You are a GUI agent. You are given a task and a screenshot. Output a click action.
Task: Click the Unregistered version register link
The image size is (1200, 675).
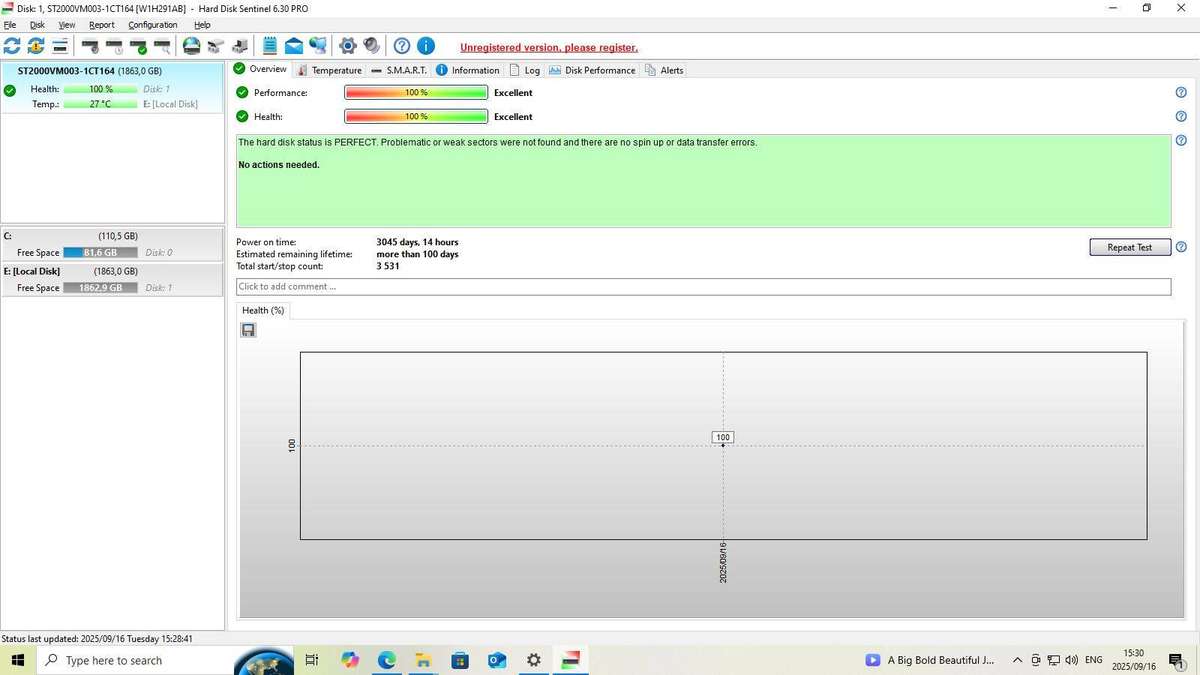point(548,47)
